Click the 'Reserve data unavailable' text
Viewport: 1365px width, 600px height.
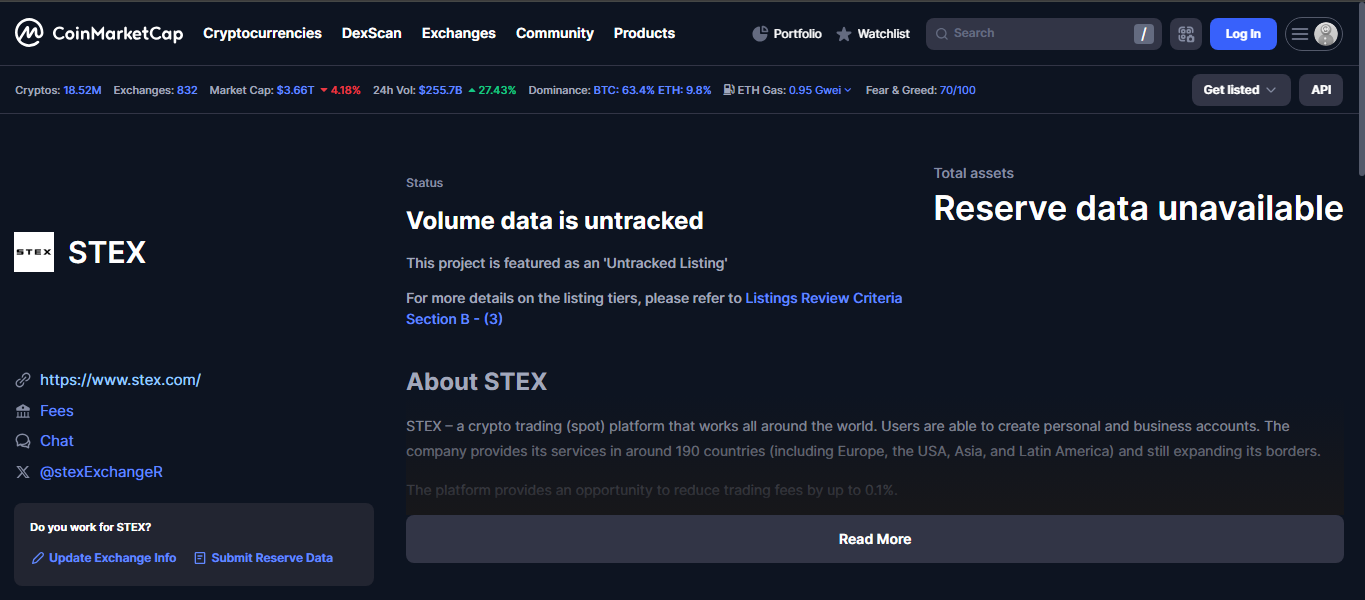1138,208
